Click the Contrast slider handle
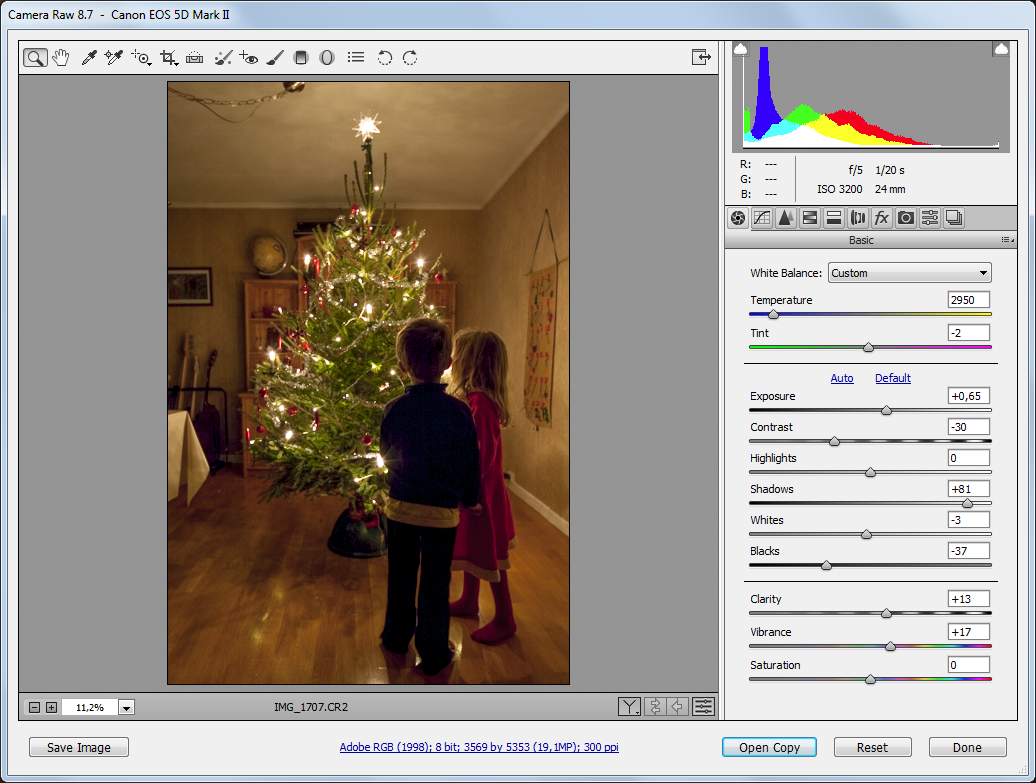 834,441
